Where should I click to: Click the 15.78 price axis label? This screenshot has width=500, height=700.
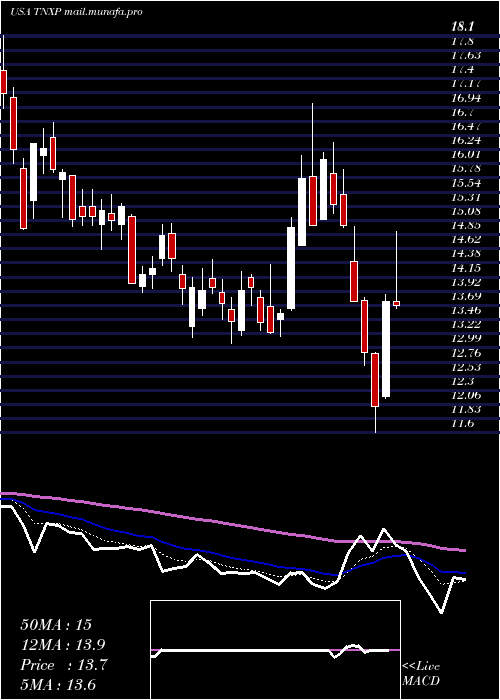[x=466, y=169]
